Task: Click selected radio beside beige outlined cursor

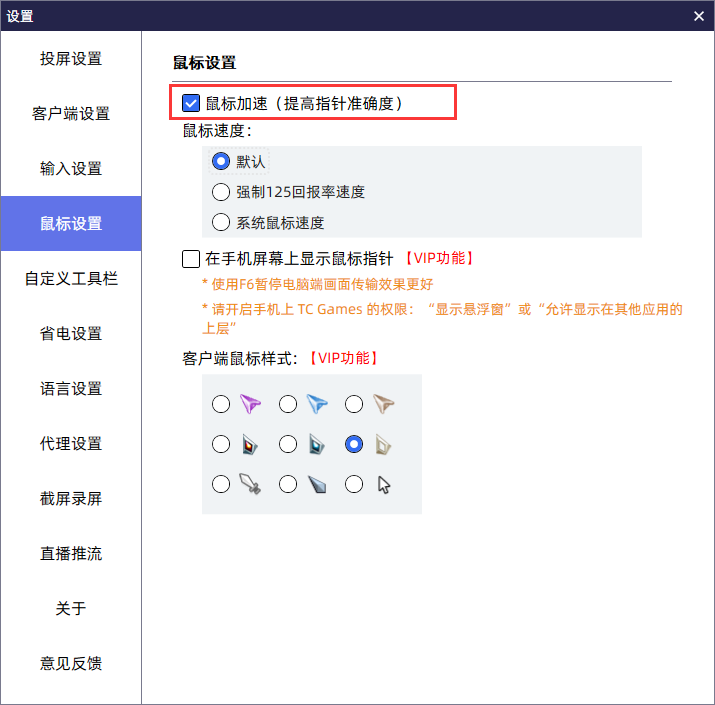Action: click(x=354, y=444)
